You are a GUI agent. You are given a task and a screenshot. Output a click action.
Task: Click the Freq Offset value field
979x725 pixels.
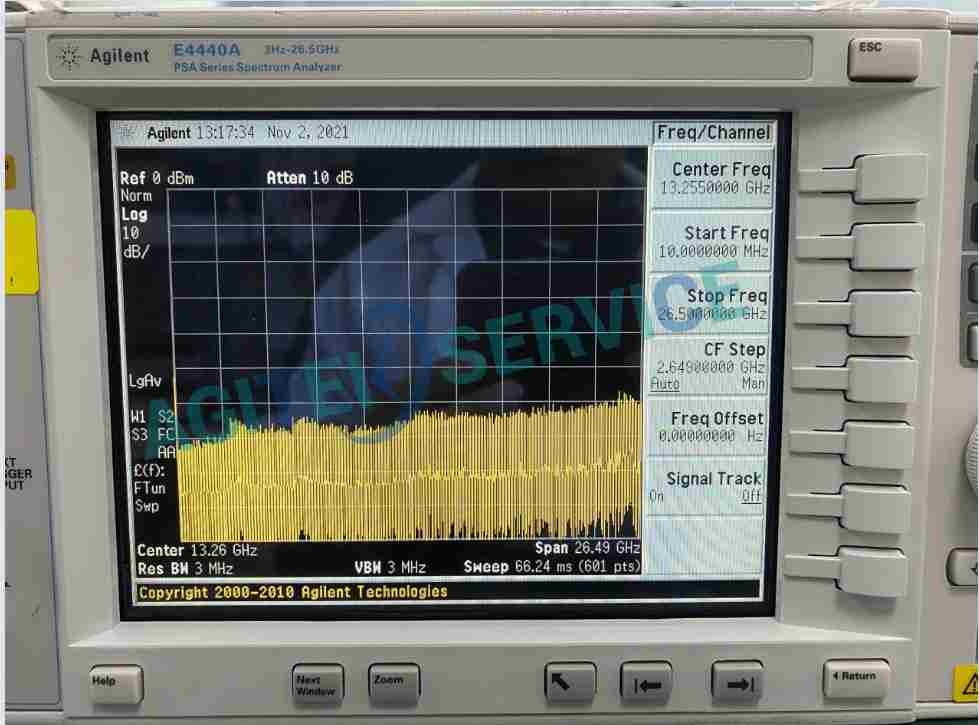(711, 437)
